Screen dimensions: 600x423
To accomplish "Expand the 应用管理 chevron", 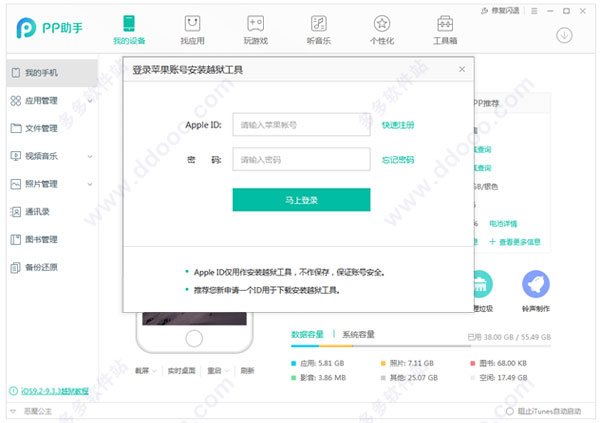I will tap(90, 101).
